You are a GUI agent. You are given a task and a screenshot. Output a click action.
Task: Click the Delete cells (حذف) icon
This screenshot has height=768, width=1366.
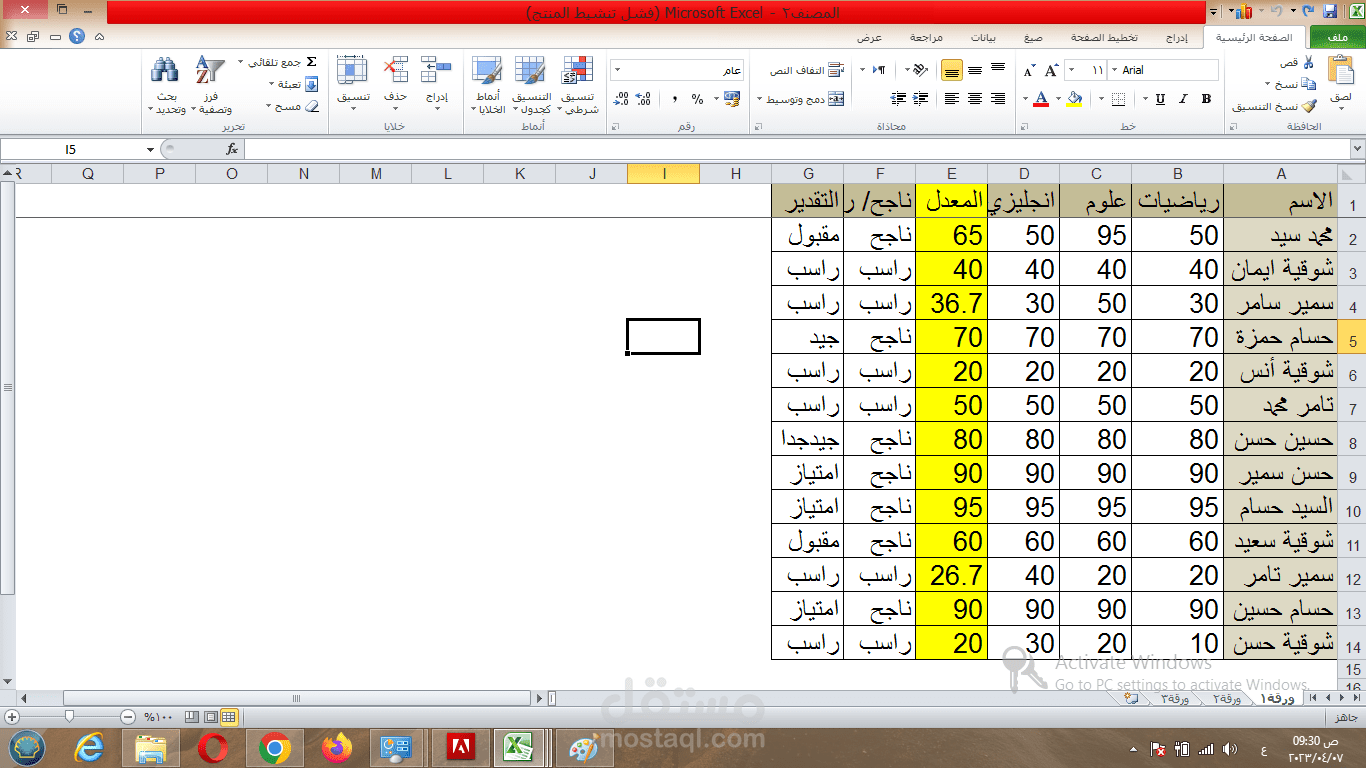point(396,69)
